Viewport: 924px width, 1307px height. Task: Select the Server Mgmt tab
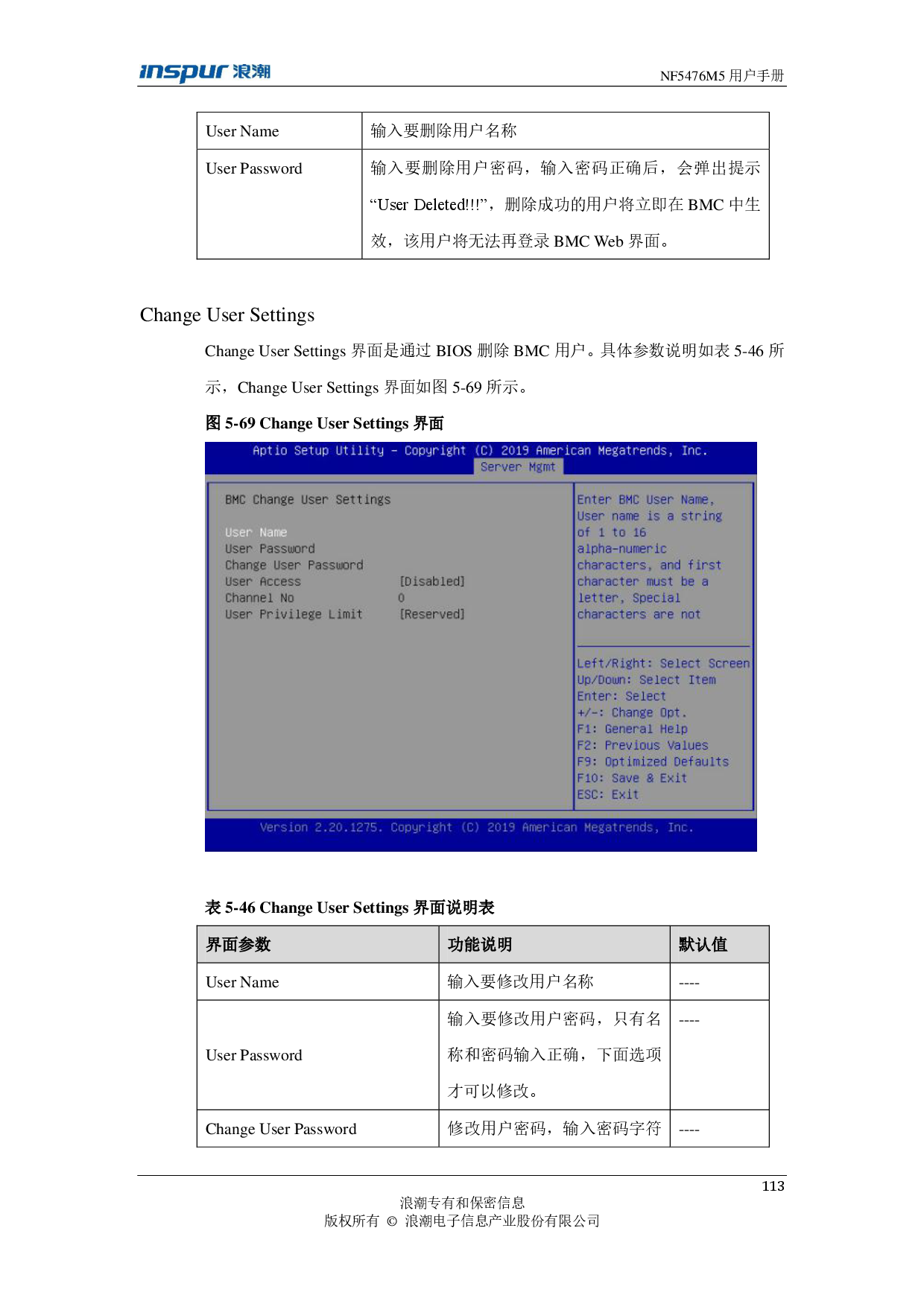[x=518, y=467]
